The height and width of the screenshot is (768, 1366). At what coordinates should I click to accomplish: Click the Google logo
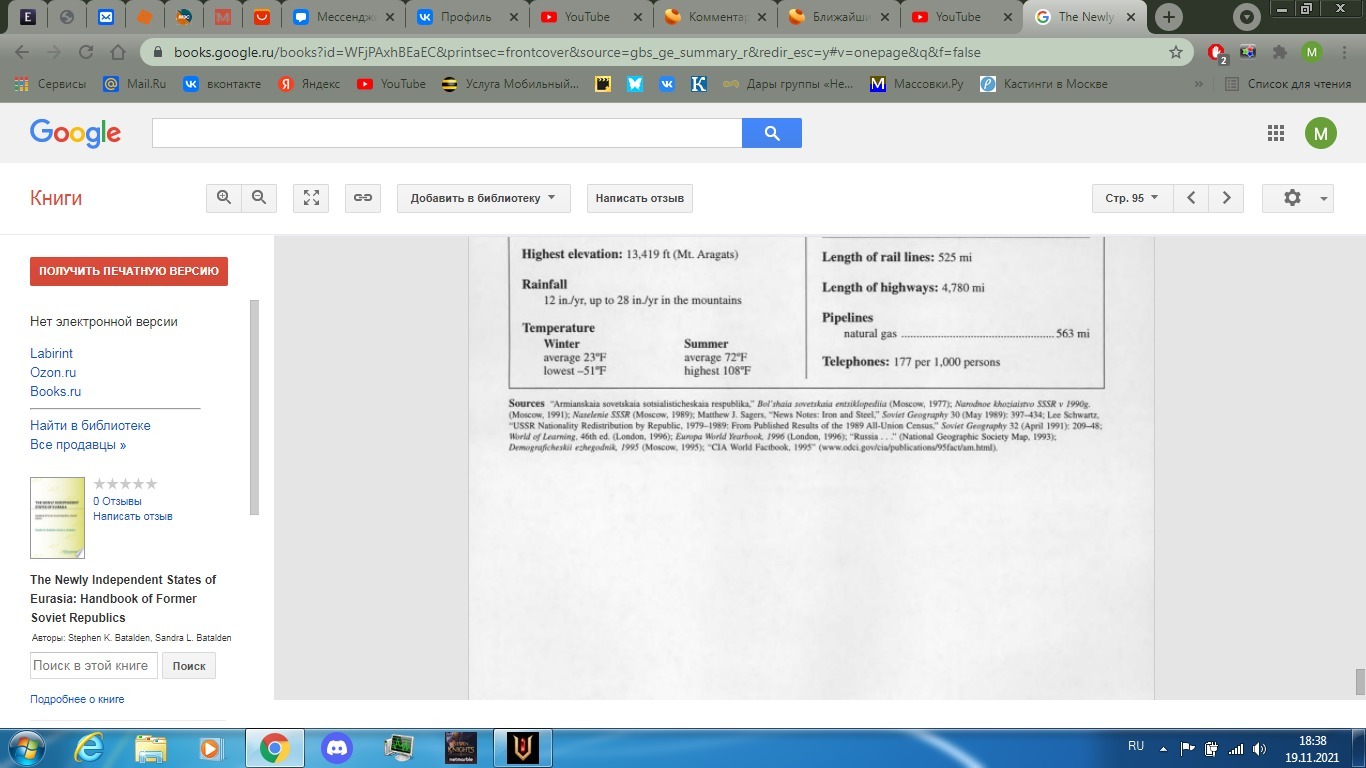(76, 133)
